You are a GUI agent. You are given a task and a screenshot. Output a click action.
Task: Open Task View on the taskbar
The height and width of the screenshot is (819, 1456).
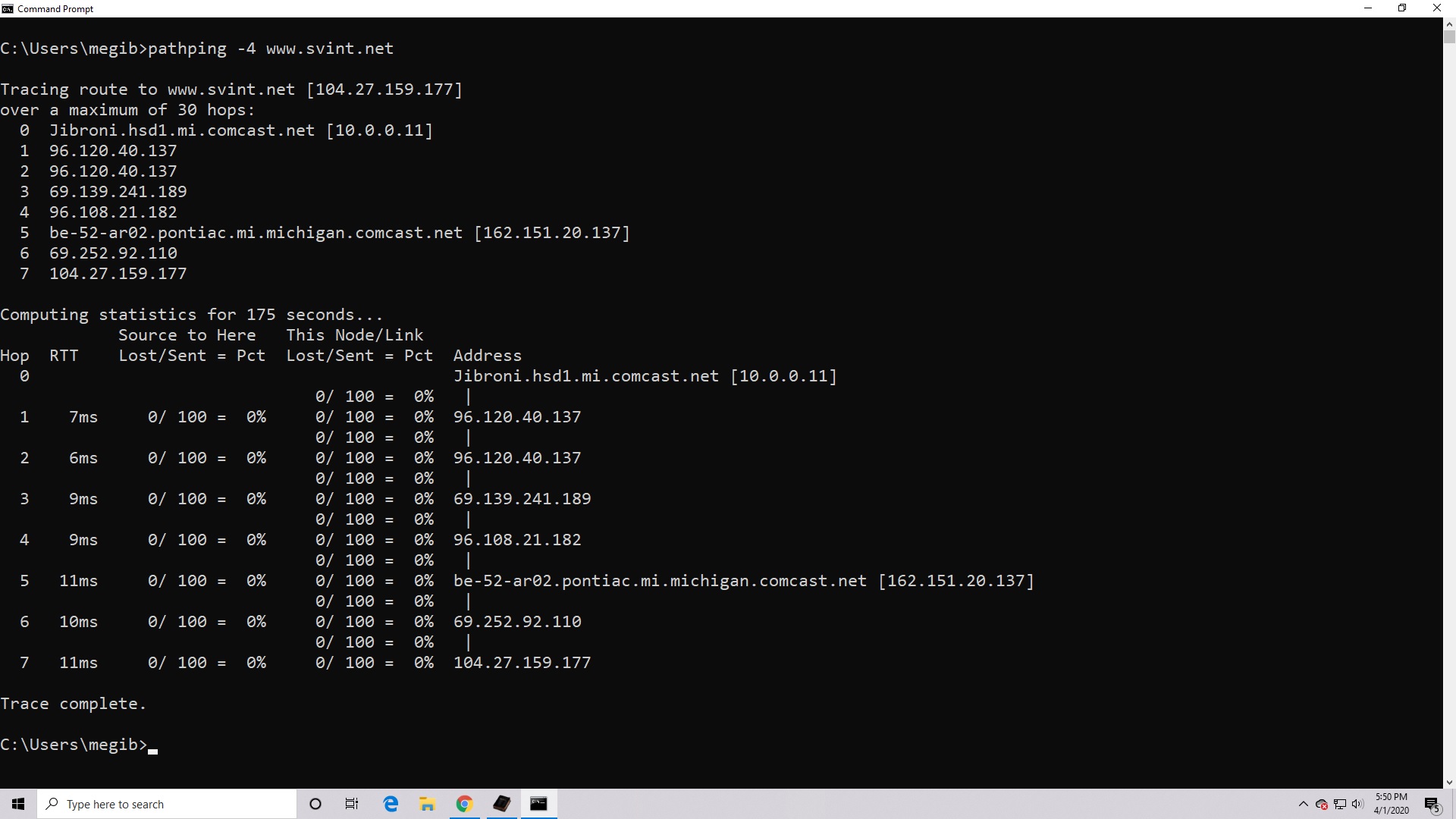tap(352, 804)
